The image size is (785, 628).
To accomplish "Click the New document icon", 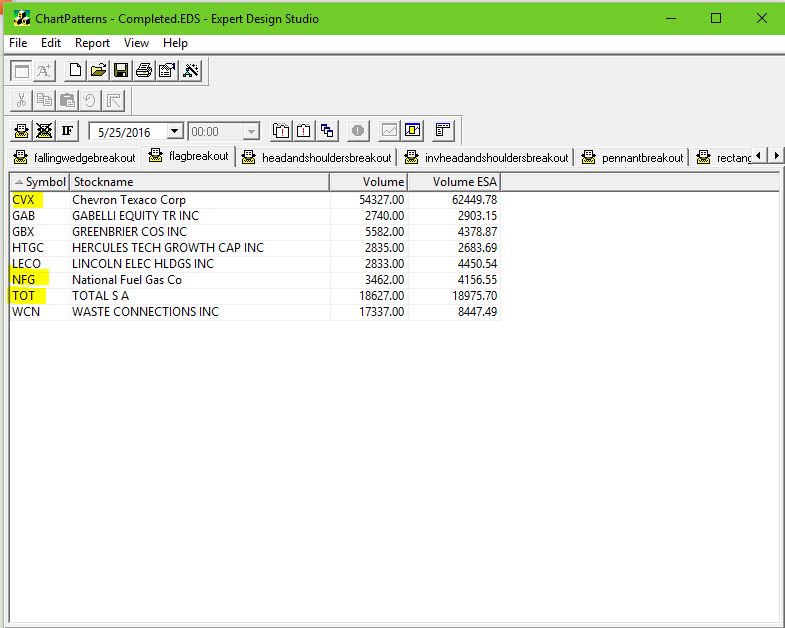I will 75,71.
